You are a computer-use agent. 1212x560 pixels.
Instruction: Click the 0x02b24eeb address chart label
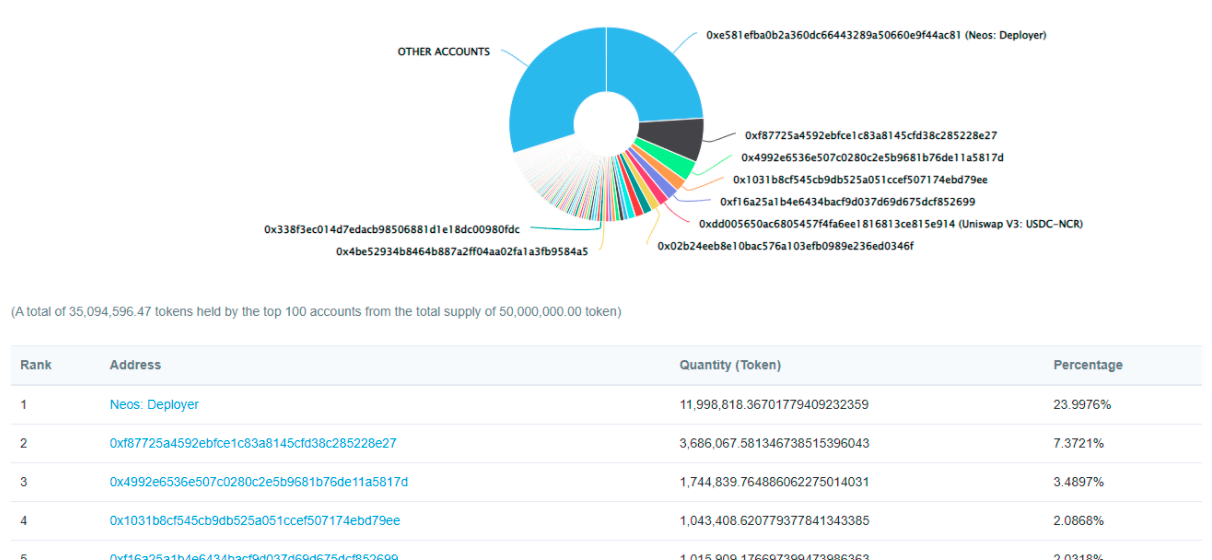[785, 246]
